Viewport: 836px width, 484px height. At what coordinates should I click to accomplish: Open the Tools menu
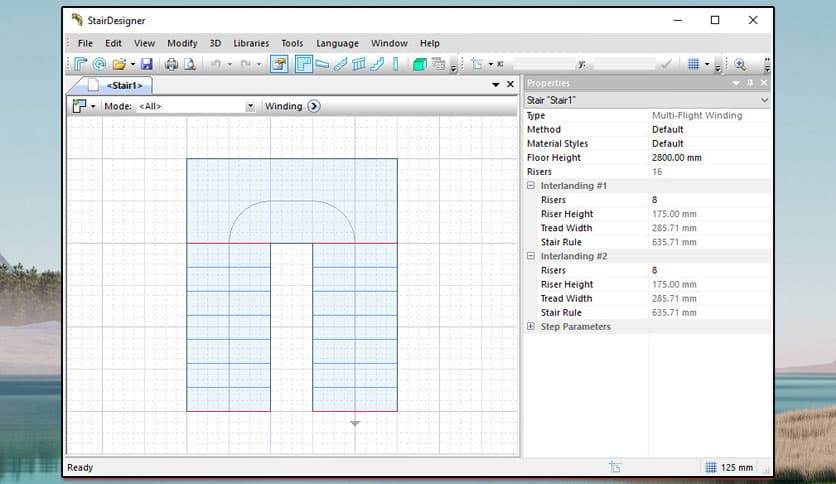(x=292, y=43)
